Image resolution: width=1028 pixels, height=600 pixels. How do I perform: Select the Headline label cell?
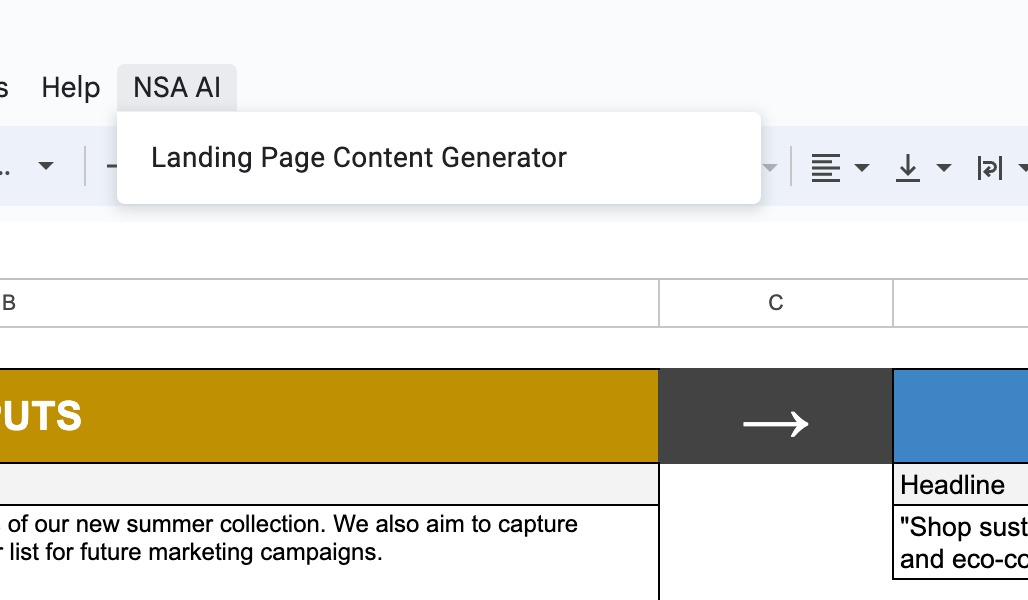coord(961,485)
